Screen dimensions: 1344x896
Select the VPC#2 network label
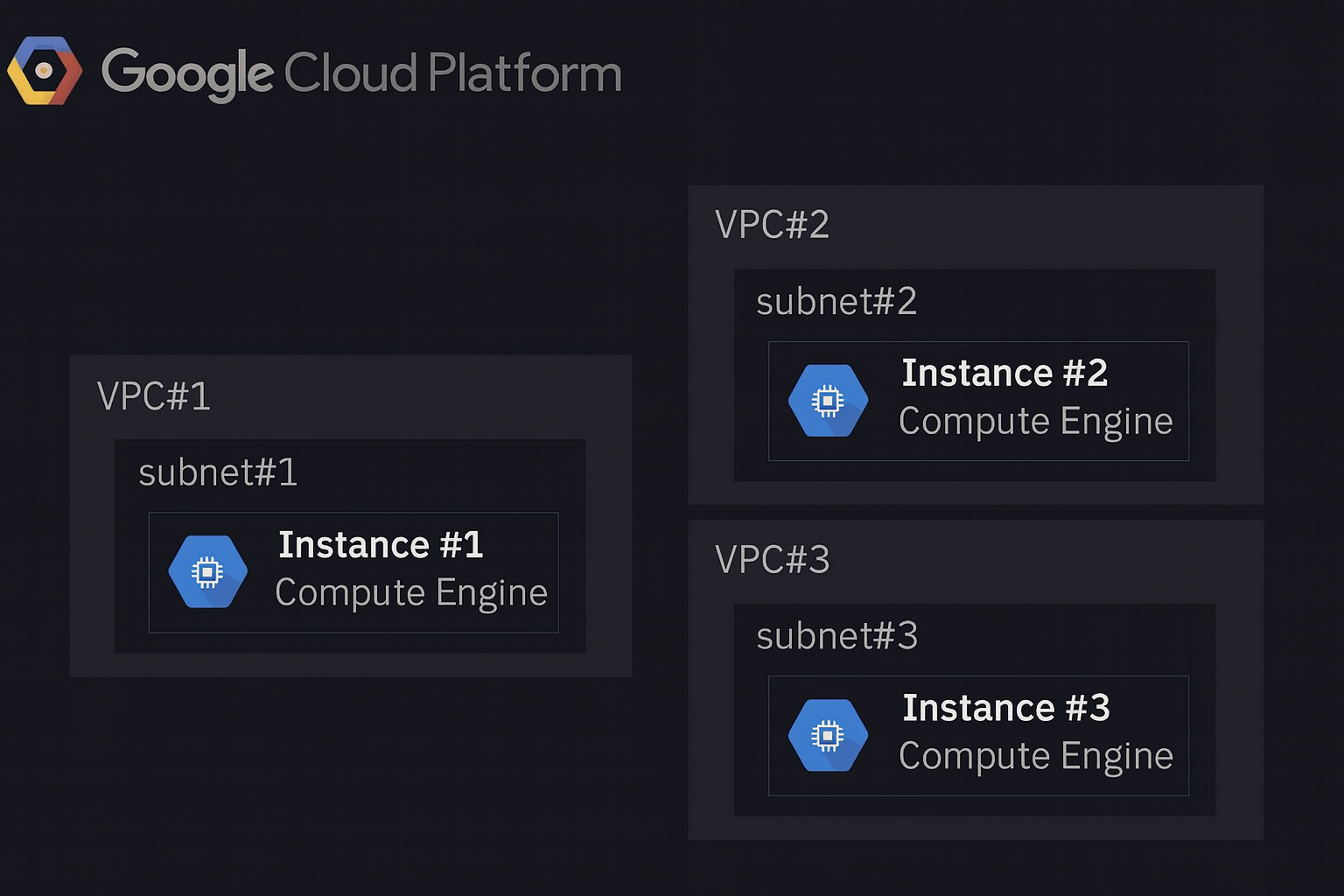772,225
